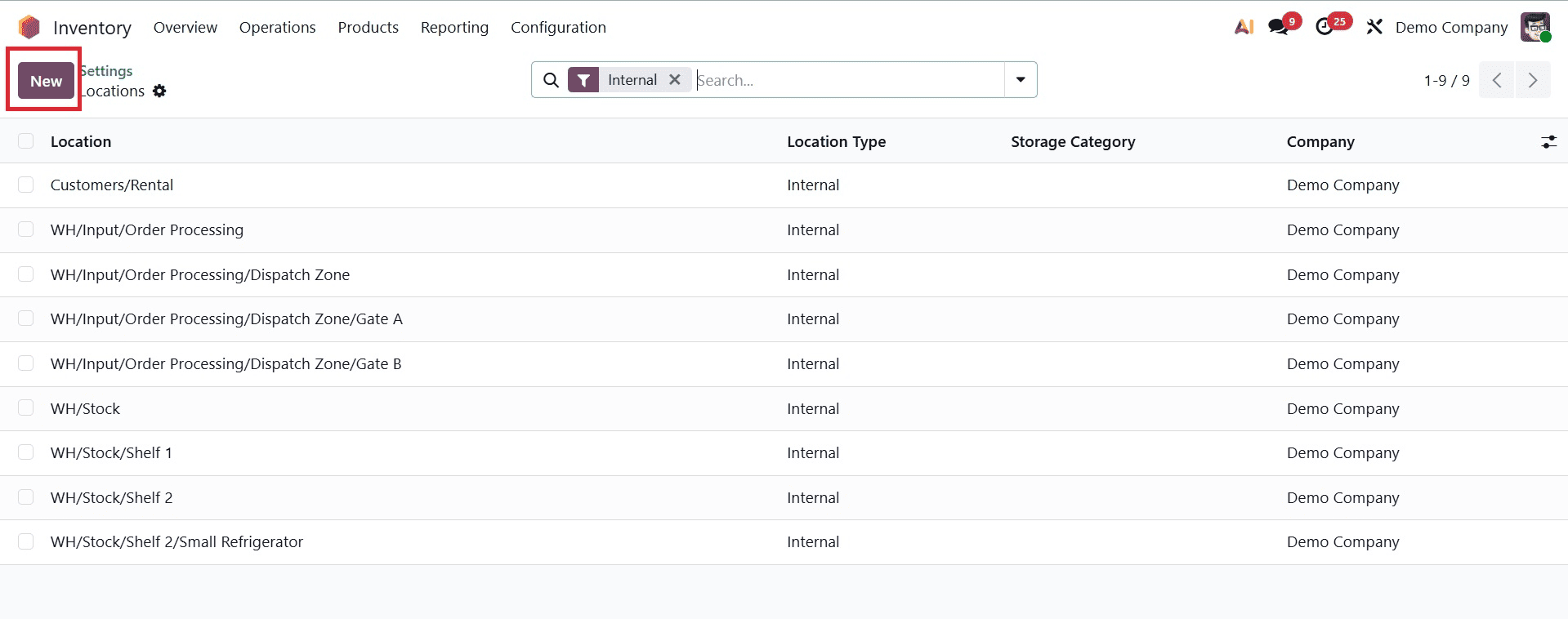Open optional columns adjust icon
Image resolution: width=1568 pixels, height=619 pixels.
click(x=1548, y=142)
